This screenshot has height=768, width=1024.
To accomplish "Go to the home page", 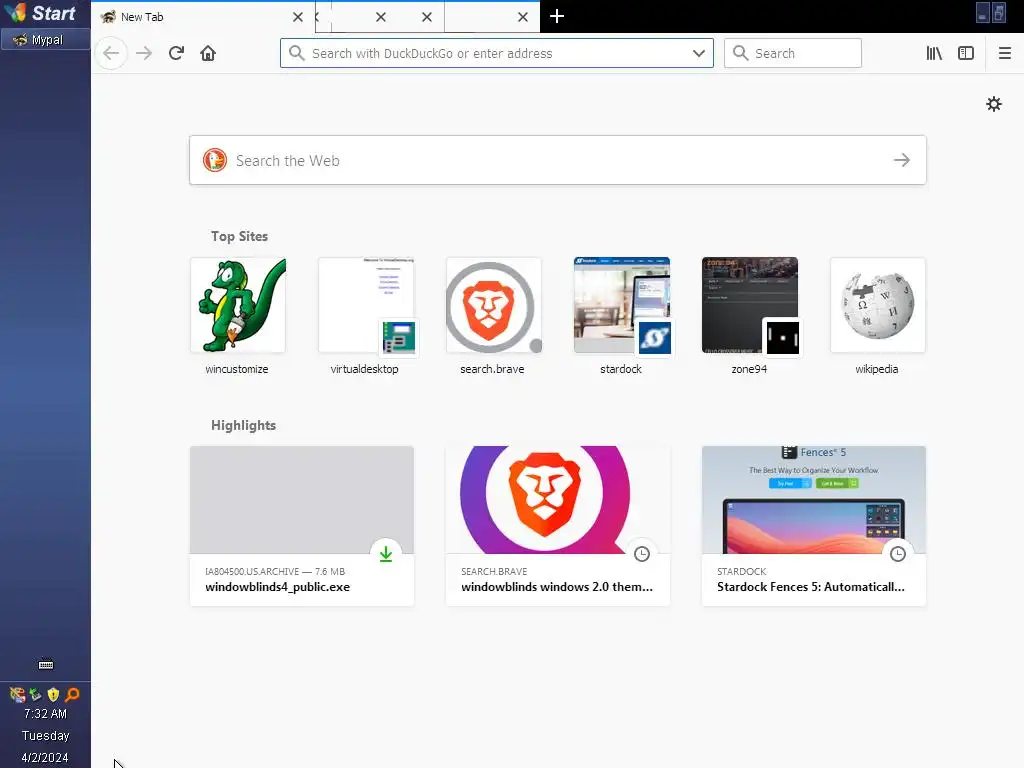I will [208, 53].
